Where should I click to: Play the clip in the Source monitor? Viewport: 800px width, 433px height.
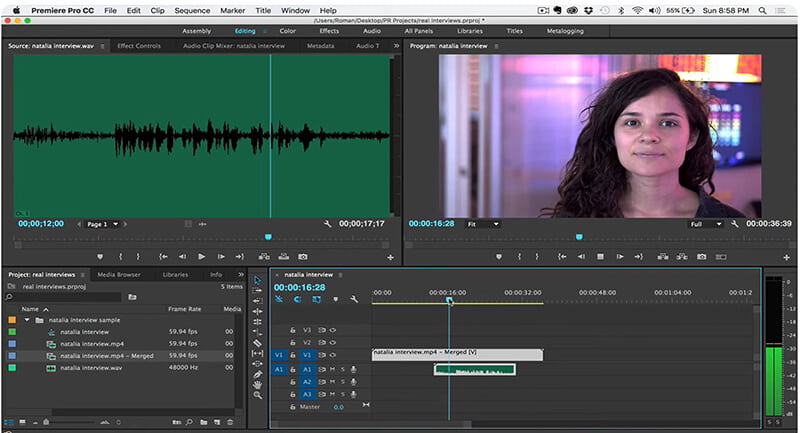click(202, 257)
